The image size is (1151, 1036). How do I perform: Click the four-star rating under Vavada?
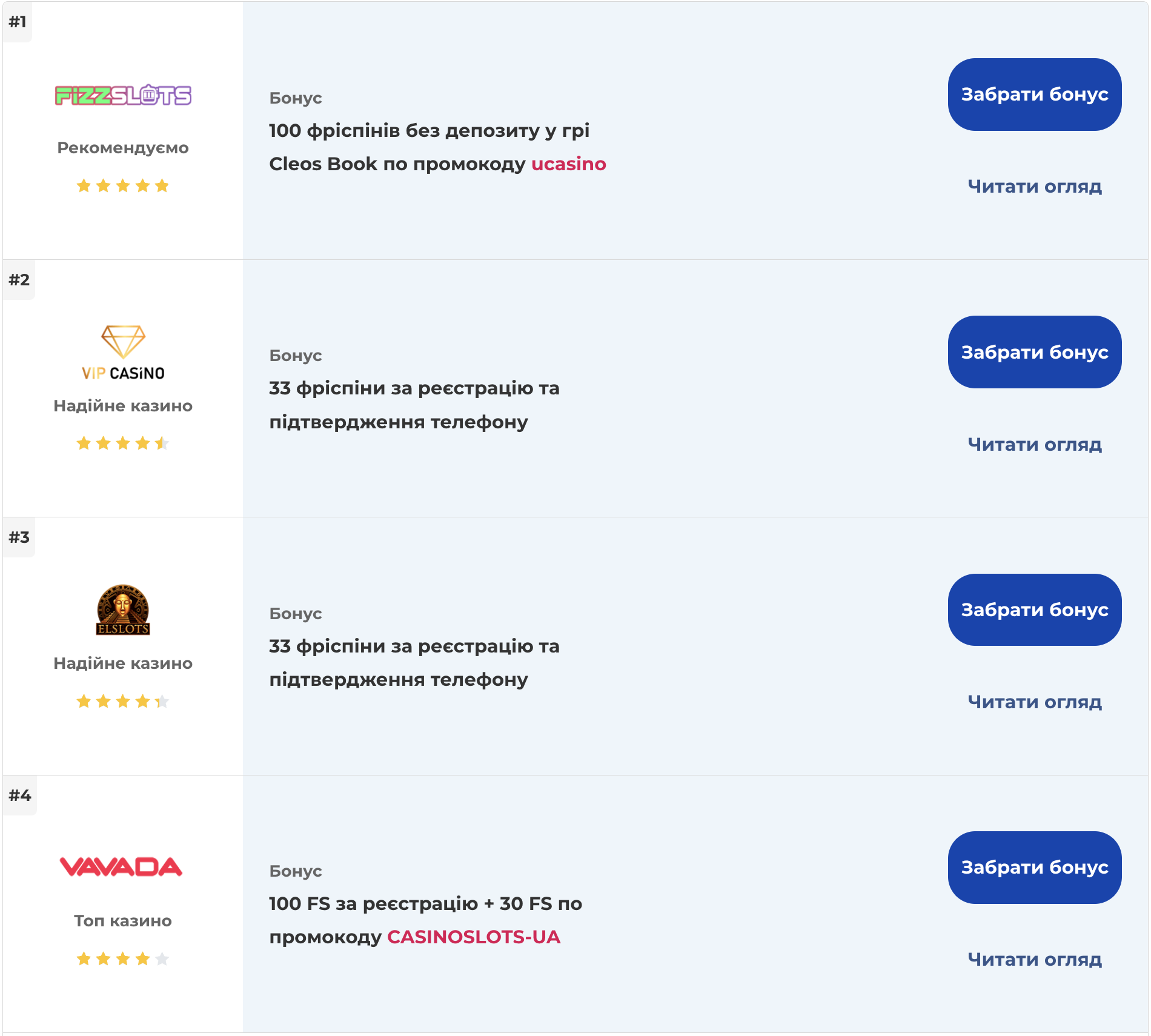tap(123, 959)
